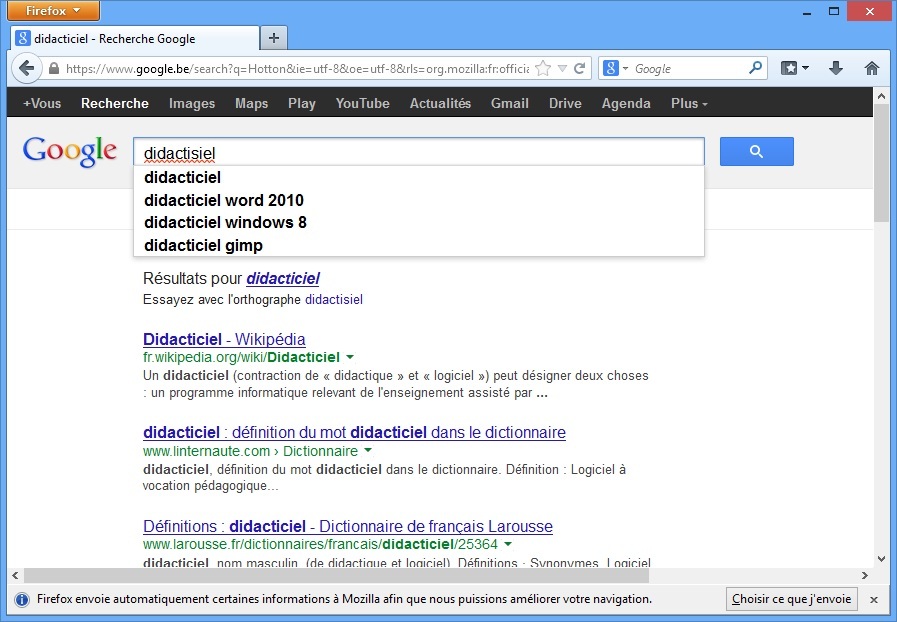Image resolution: width=897 pixels, height=622 pixels.
Task: Click the Google favicon on the tab
Action: [22, 38]
